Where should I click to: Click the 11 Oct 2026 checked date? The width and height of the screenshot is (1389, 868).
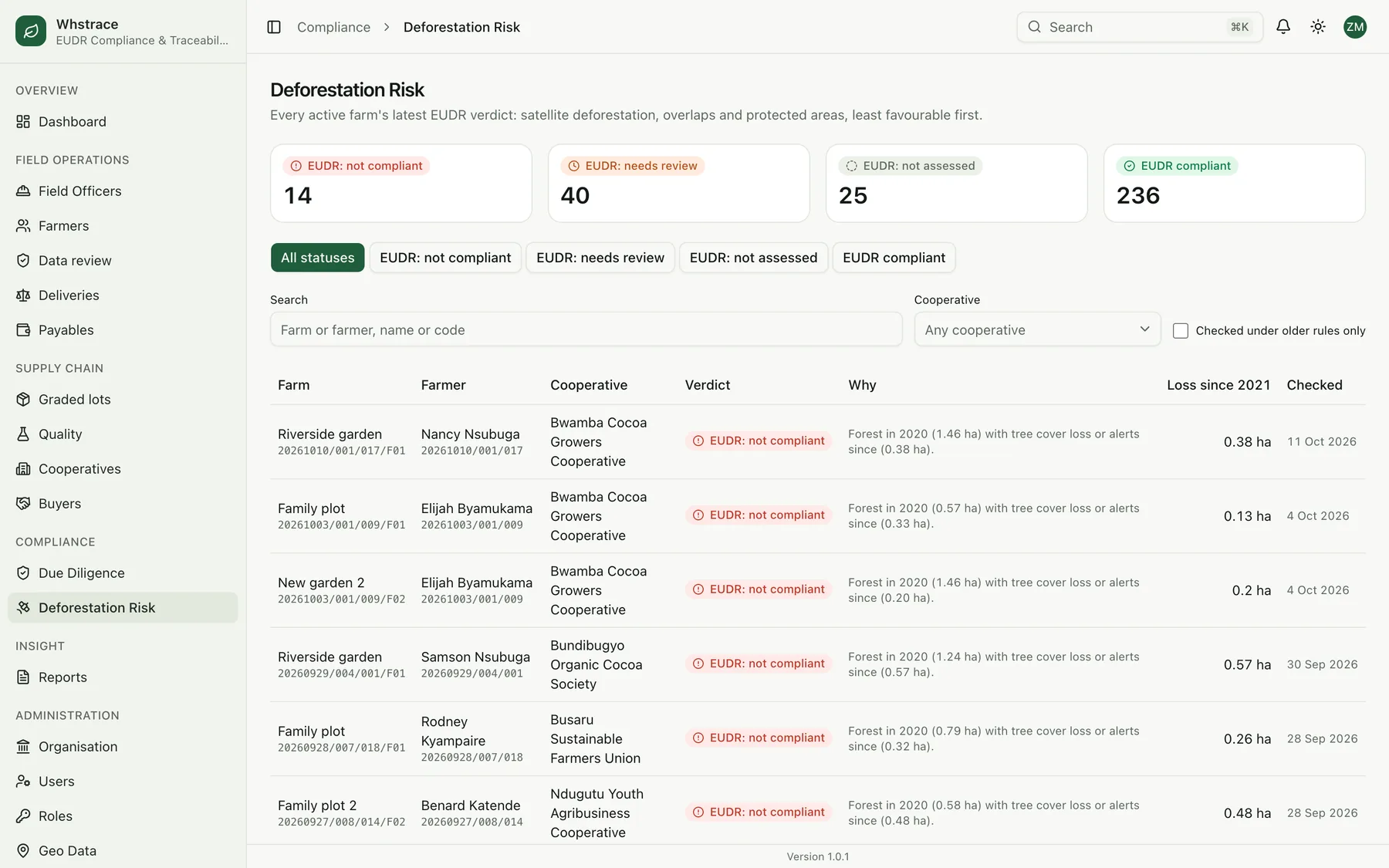point(1321,442)
